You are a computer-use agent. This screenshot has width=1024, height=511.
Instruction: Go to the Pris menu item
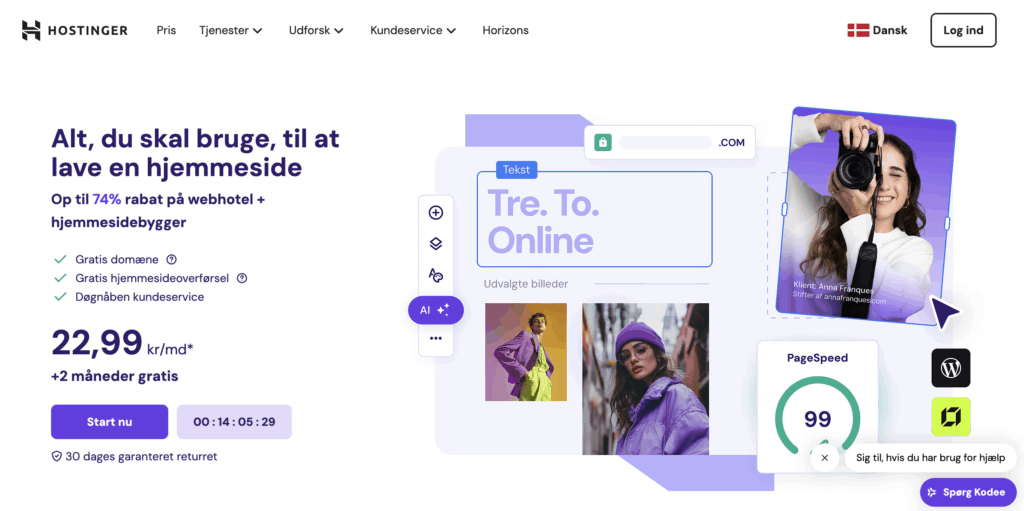[166, 30]
